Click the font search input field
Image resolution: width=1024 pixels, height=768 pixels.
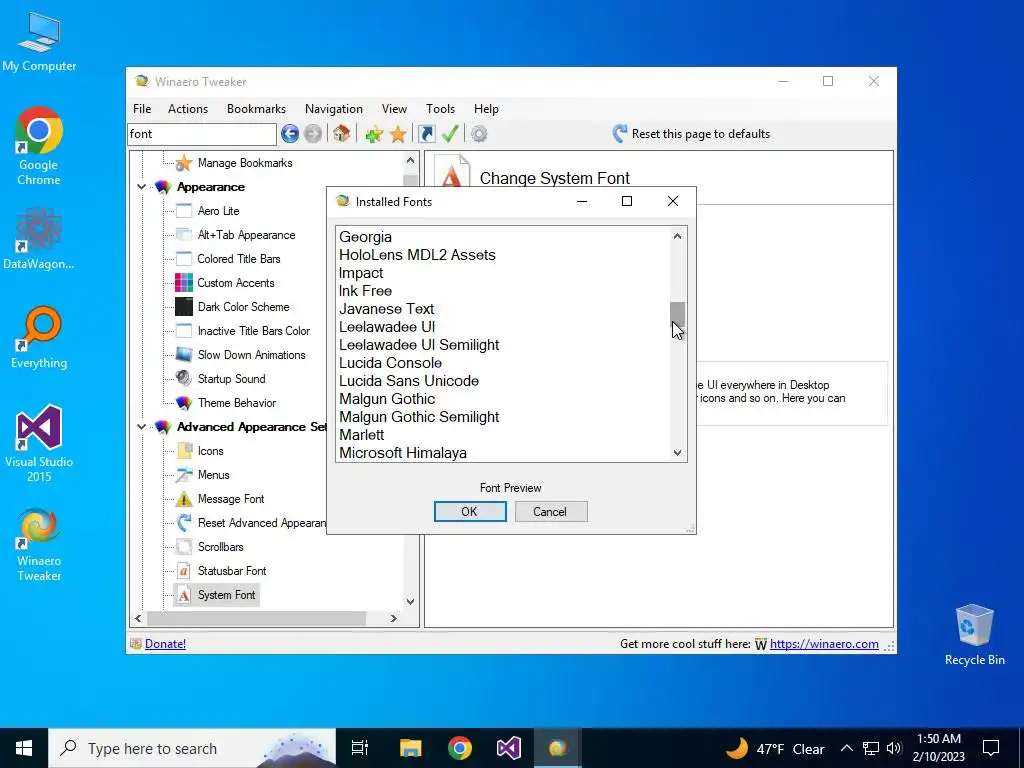pos(202,134)
